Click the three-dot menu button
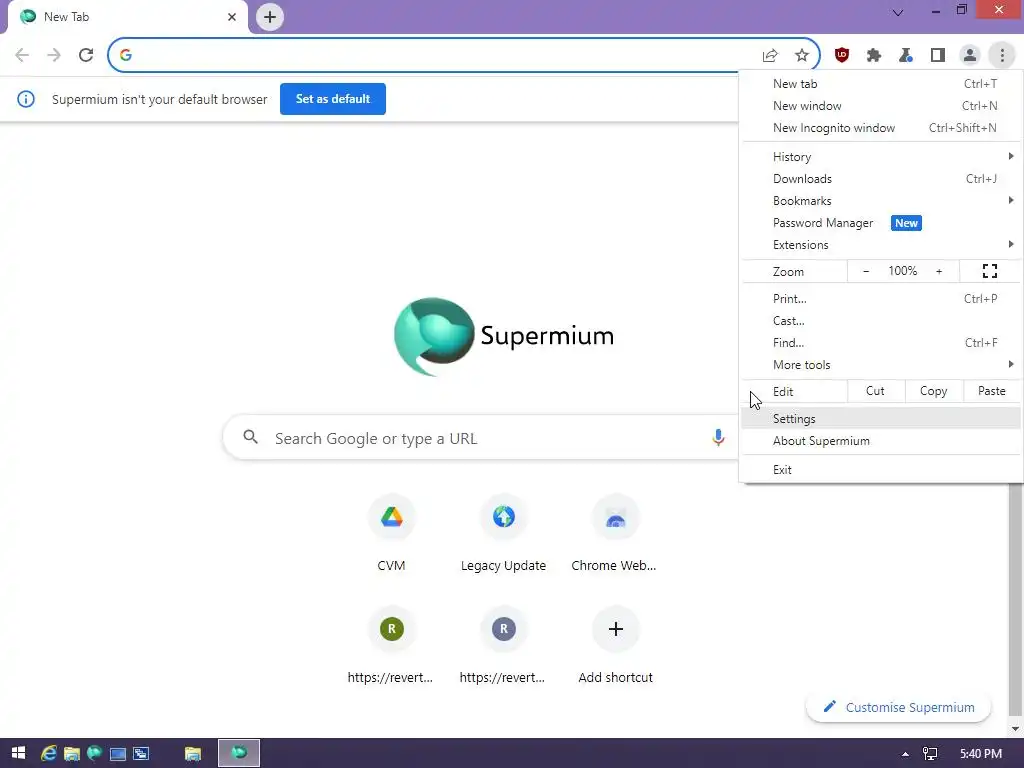The height and width of the screenshot is (768, 1024). pos(1002,56)
